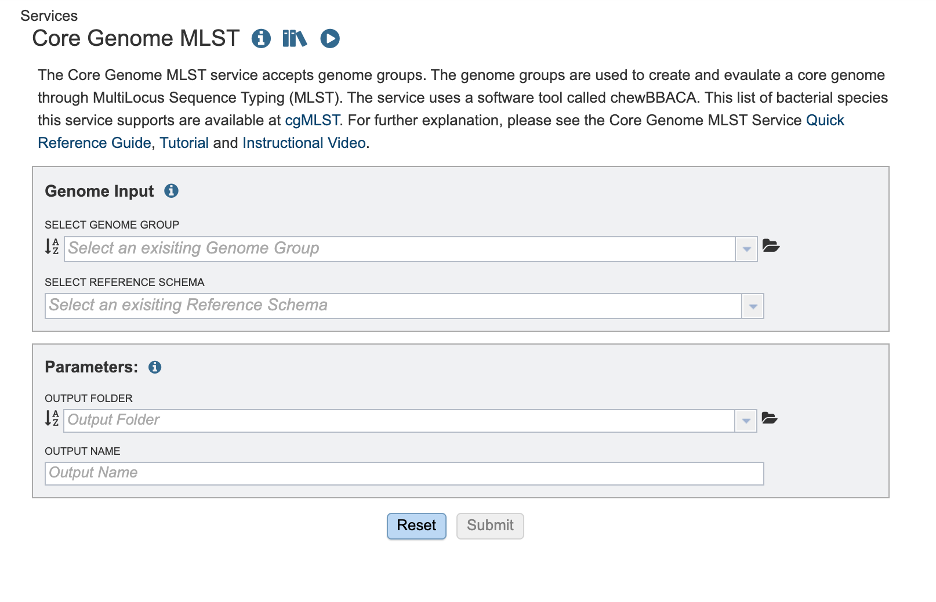
Task: Open the Parameters info icon
Action: [x=154, y=367]
